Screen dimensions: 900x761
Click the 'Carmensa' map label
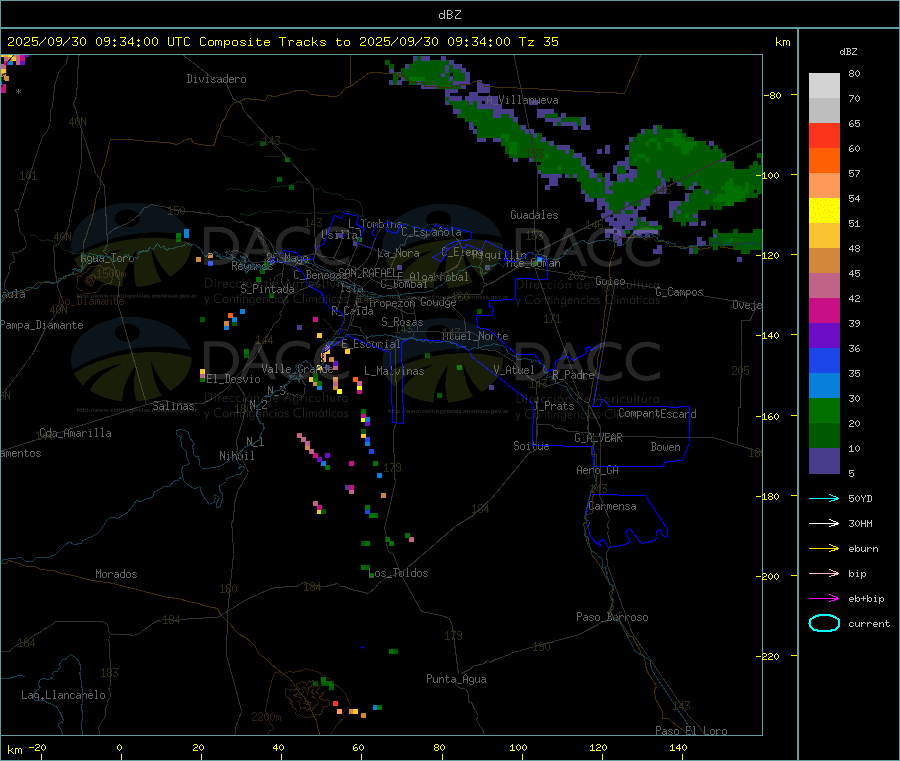pyautogui.click(x=612, y=507)
